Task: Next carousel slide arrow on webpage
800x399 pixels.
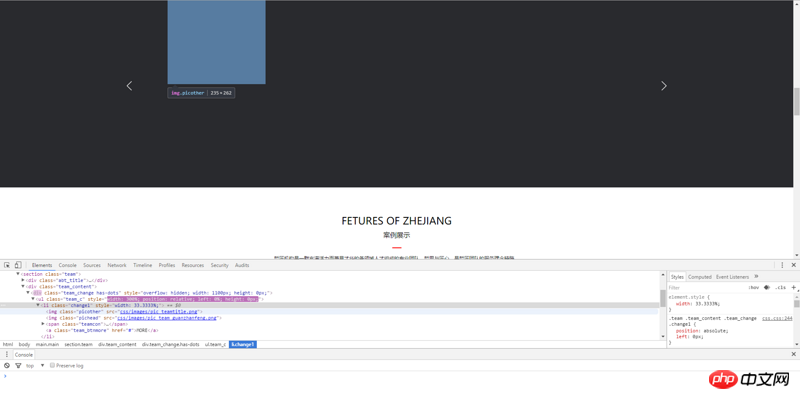Action: [x=664, y=86]
